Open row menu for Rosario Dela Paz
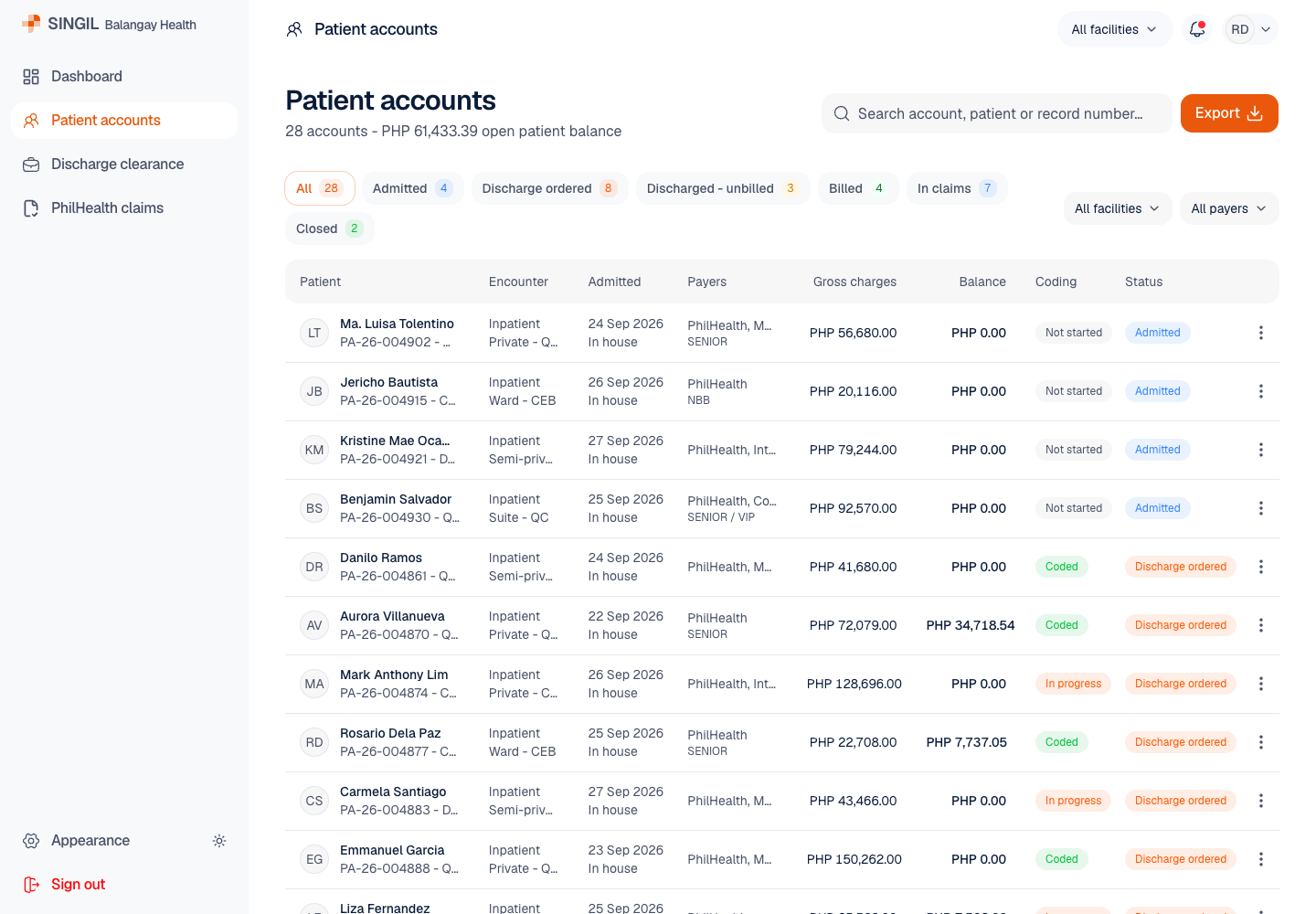1316x914 pixels. click(x=1261, y=742)
